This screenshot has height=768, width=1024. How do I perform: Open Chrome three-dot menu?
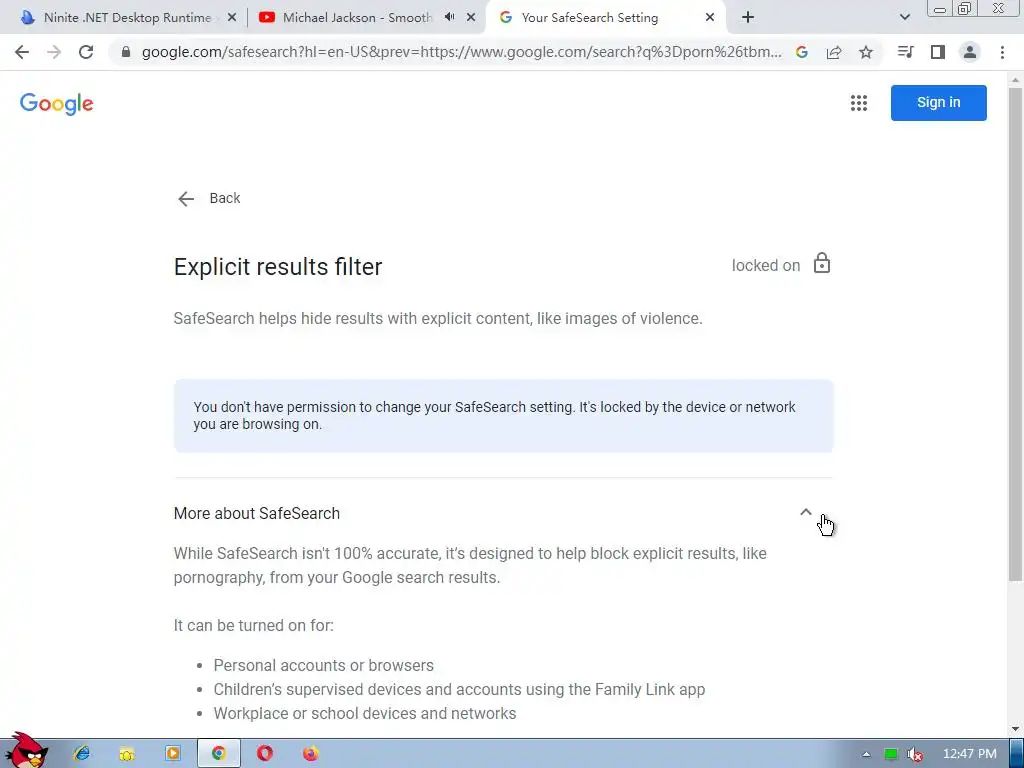[x=1002, y=52]
